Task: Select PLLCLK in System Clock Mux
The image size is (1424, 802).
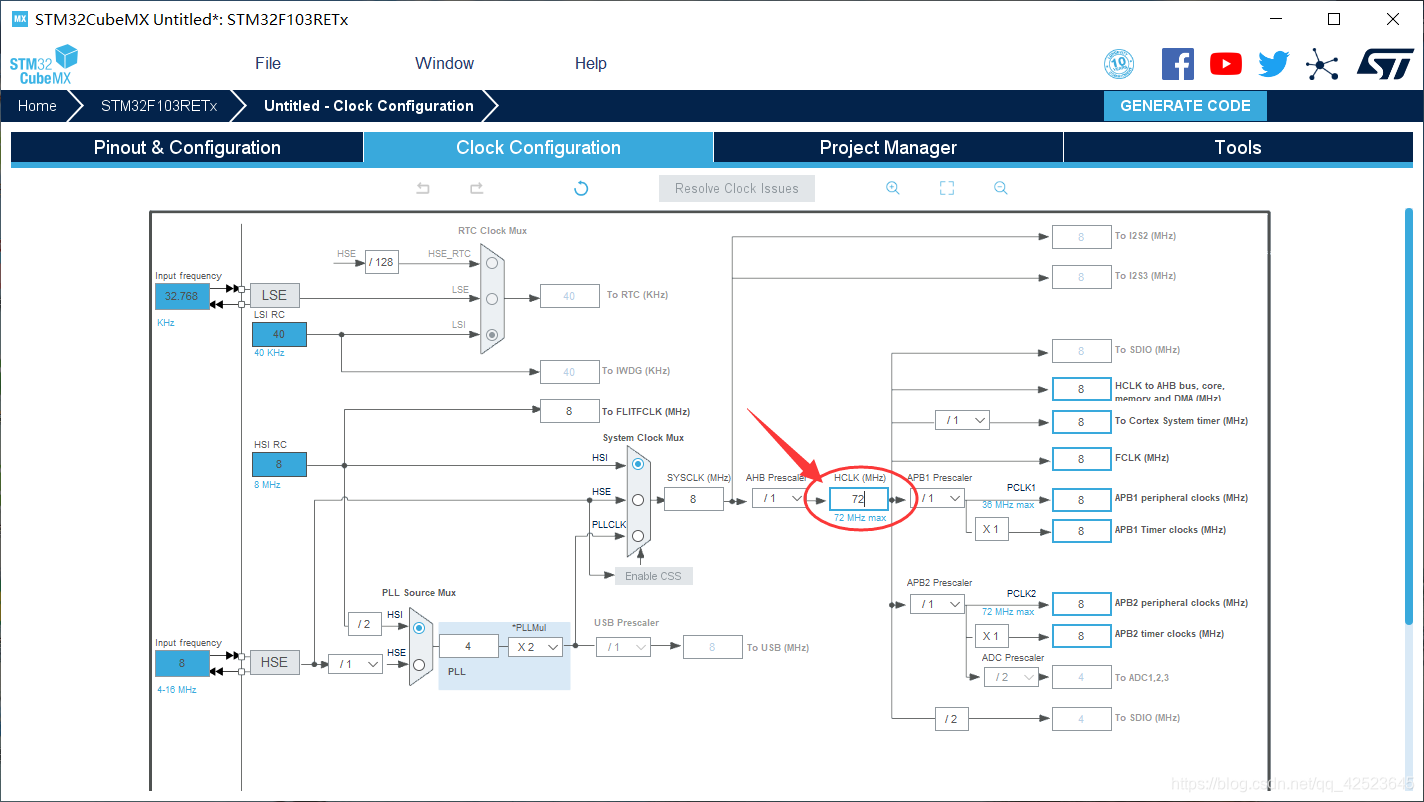Action: tap(638, 535)
